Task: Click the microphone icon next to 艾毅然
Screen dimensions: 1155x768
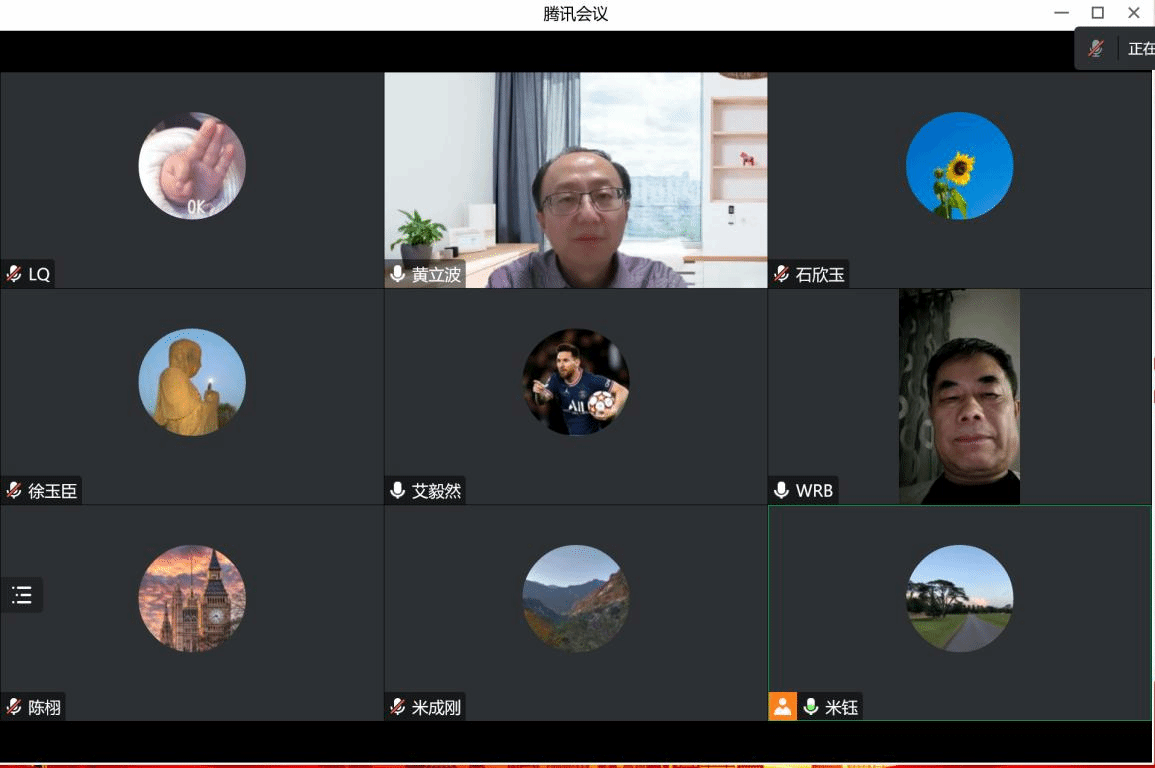Action: 398,491
